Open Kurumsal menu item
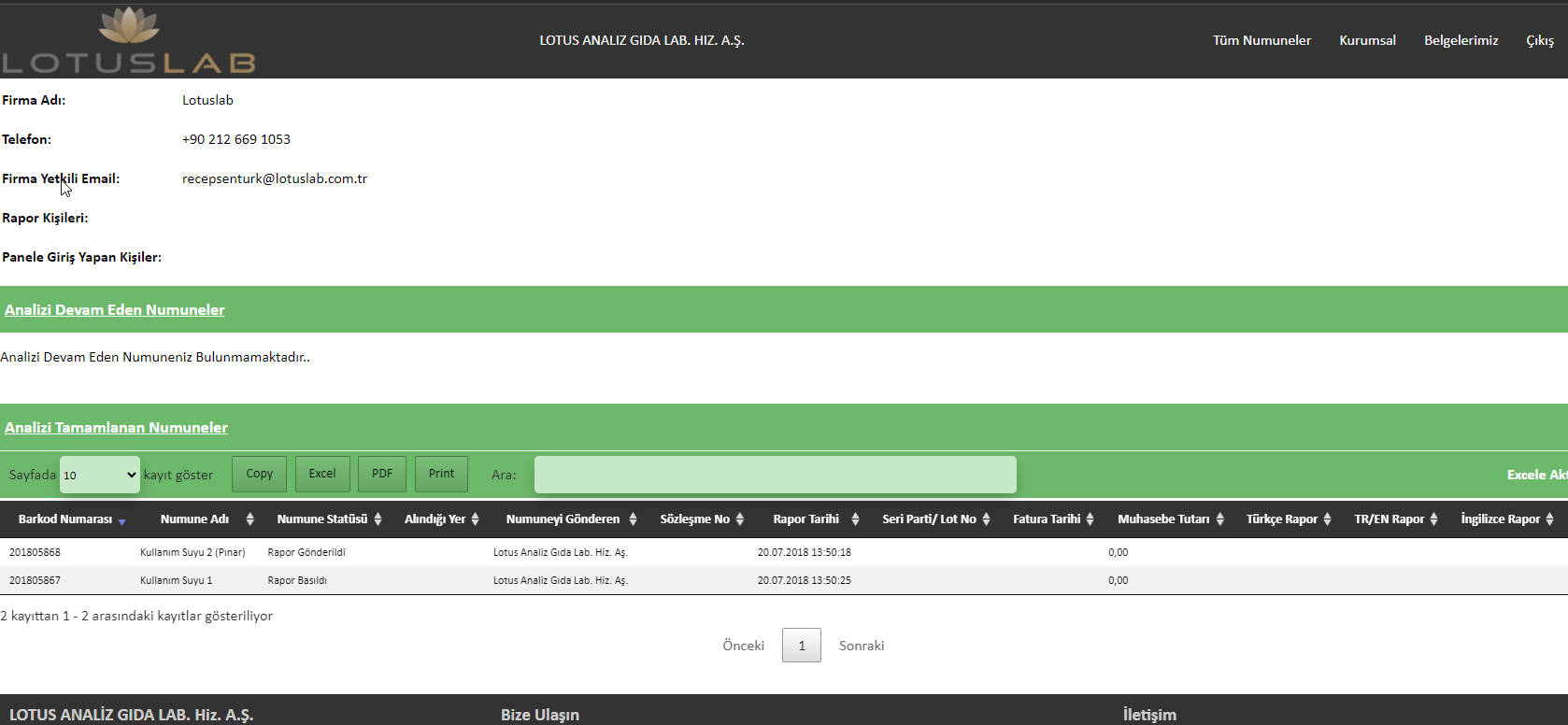 tap(1367, 40)
